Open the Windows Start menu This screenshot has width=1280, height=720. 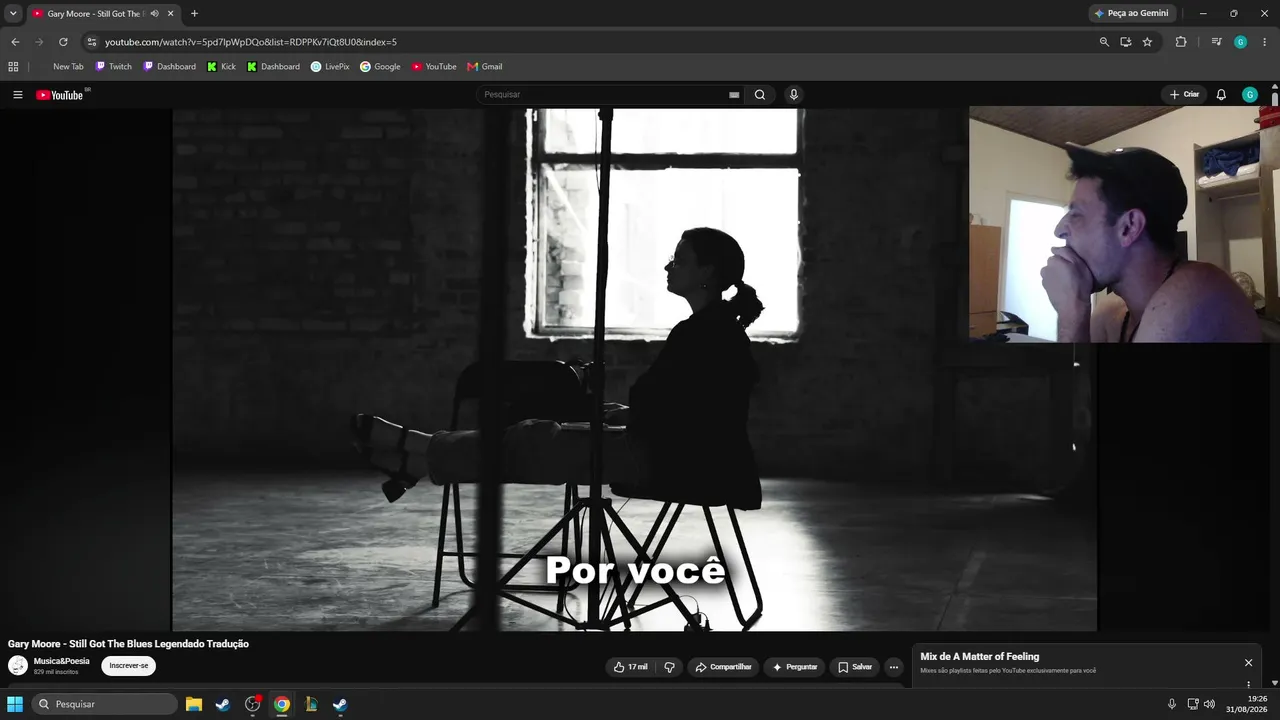click(x=15, y=704)
